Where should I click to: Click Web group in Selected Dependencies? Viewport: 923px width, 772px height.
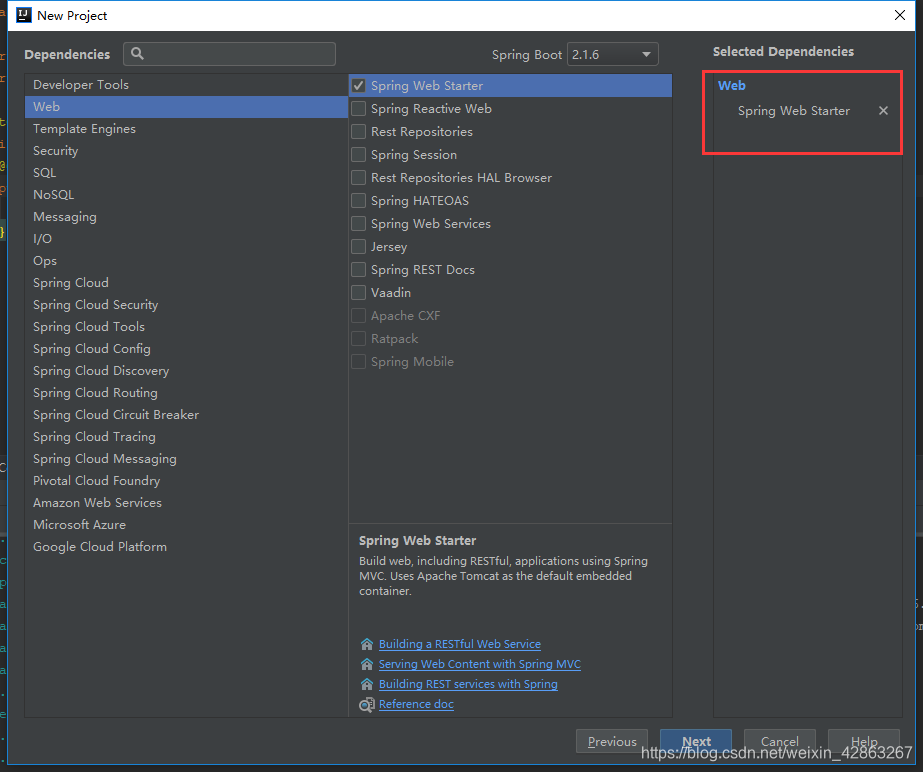732,85
